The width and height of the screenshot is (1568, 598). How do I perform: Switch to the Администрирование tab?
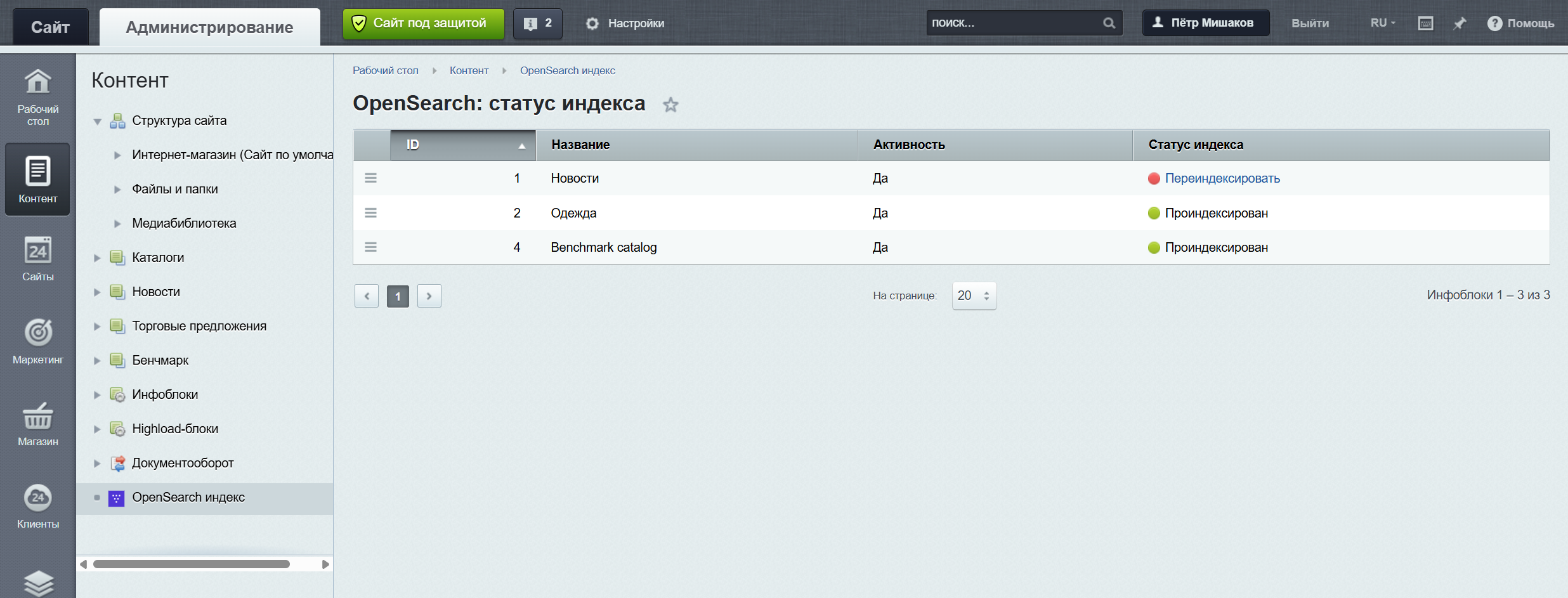(209, 27)
